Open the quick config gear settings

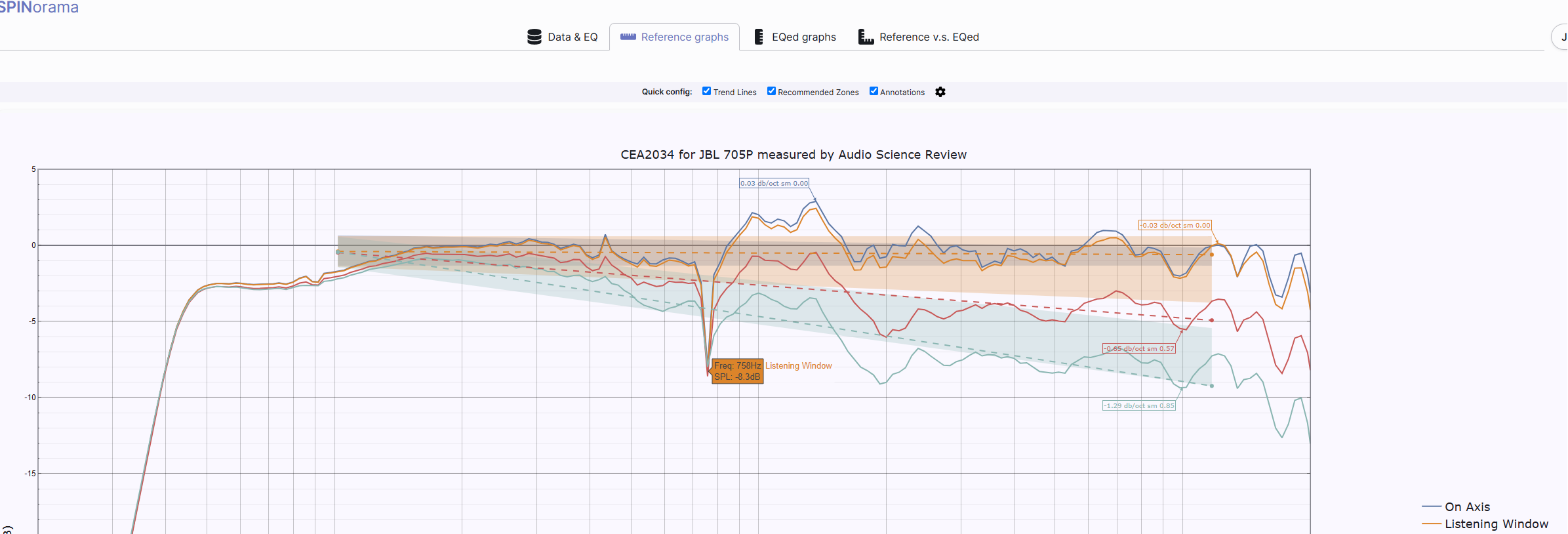[x=940, y=92]
